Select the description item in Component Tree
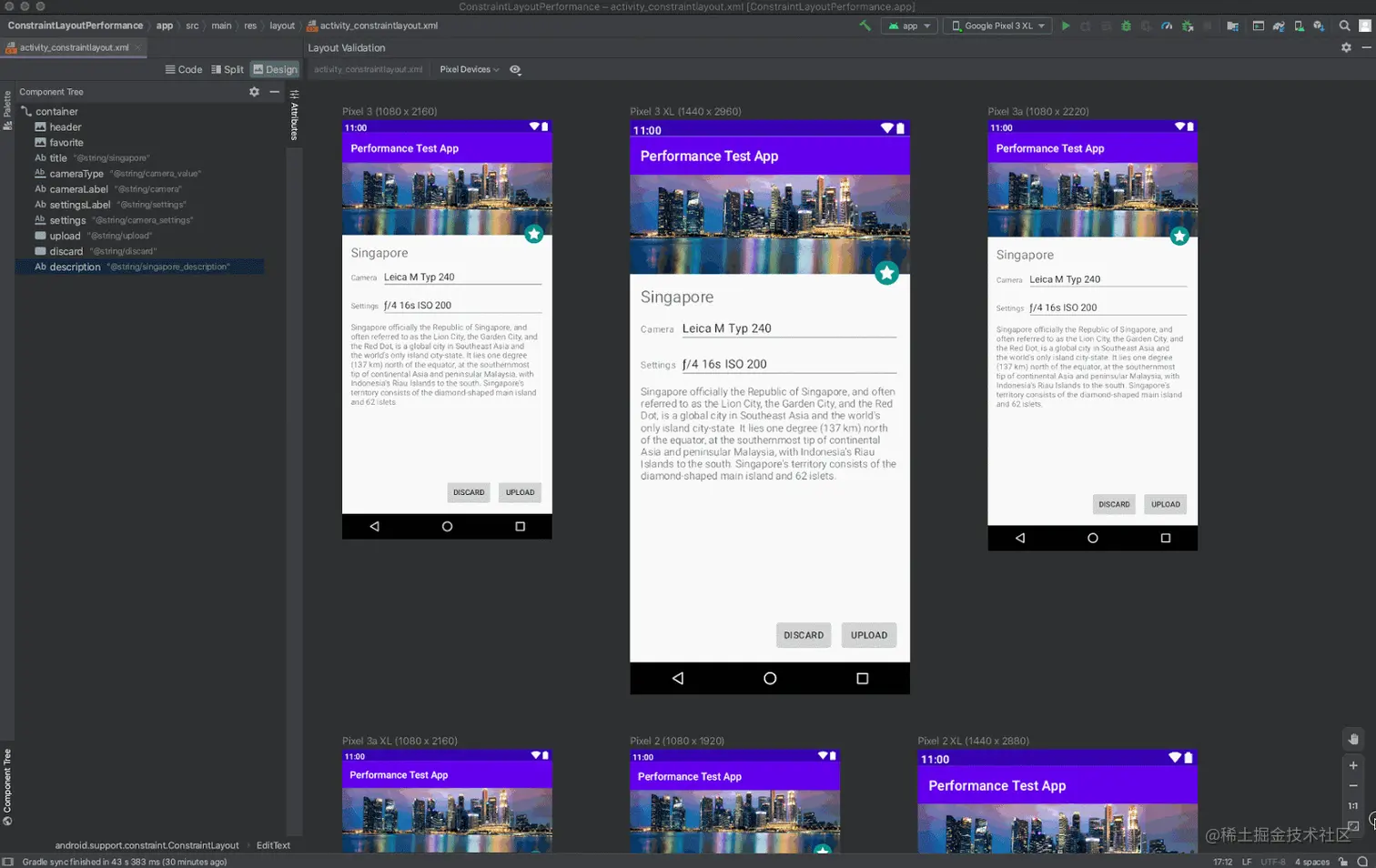1376x868 pixels. point(139,267)
